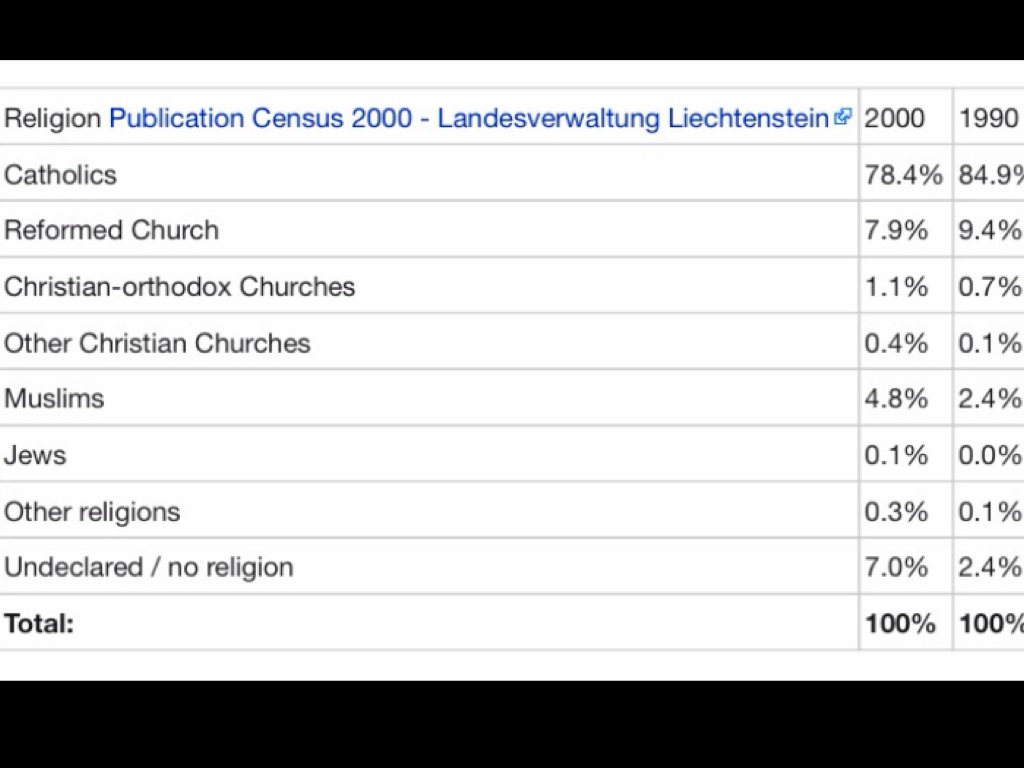Click the external link icon after Liechtenstein
The image size is (1024, 768).
tap(842, 117)
